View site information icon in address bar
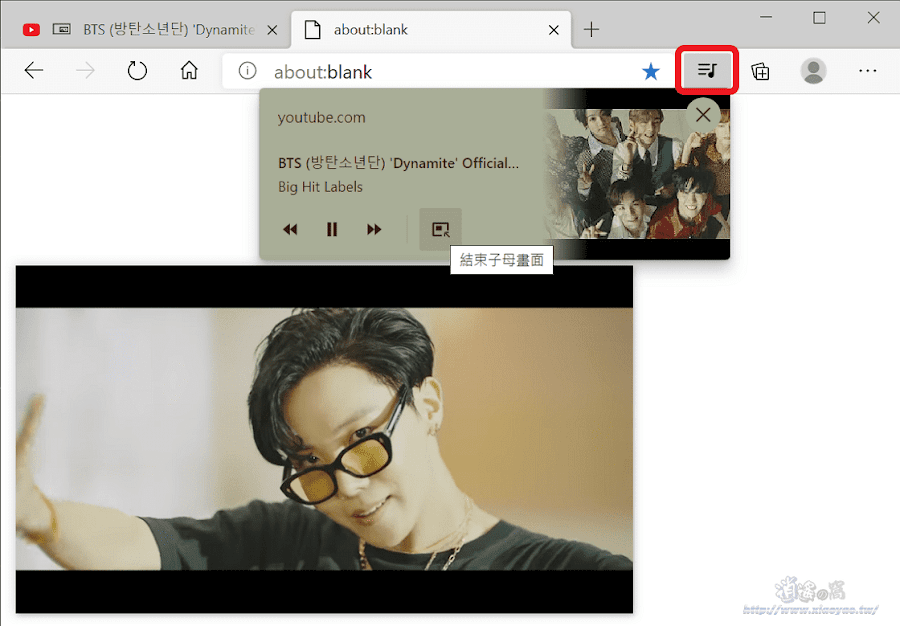Image resolution: width=900 pixels, height=626 pixels. tap(247, 71)
